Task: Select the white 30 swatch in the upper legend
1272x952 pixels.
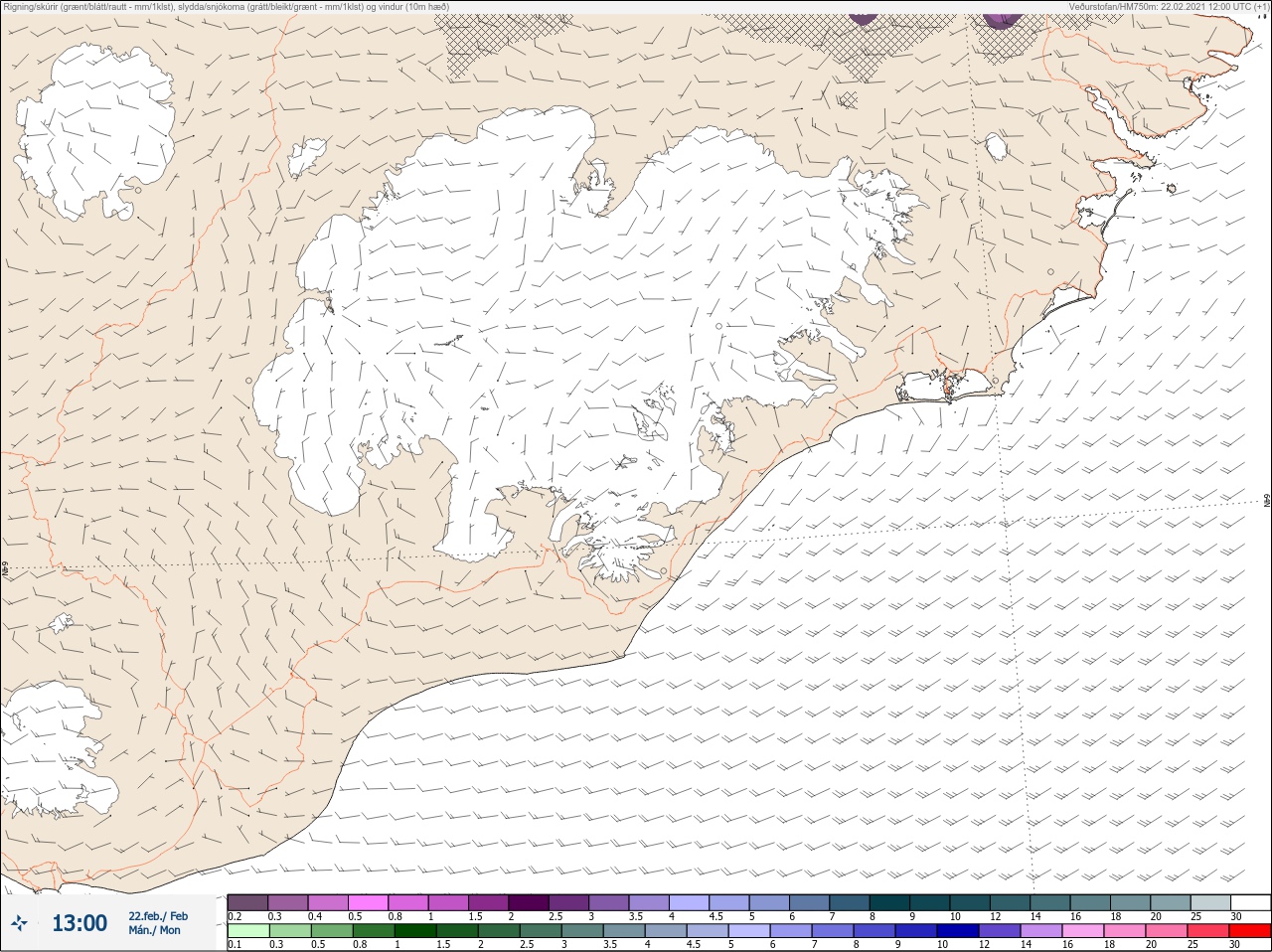Action: click(x=1250, y=902)
